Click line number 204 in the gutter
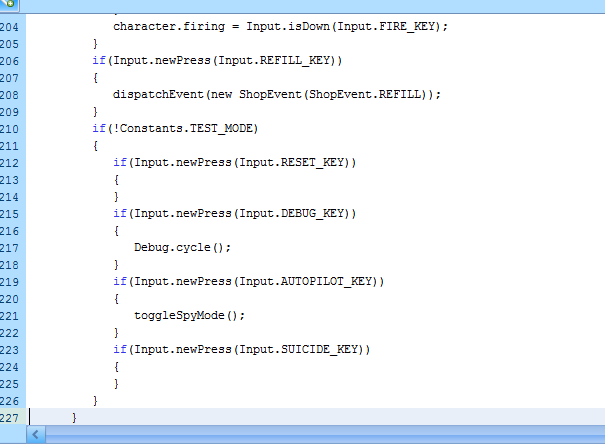 [9, 27]
